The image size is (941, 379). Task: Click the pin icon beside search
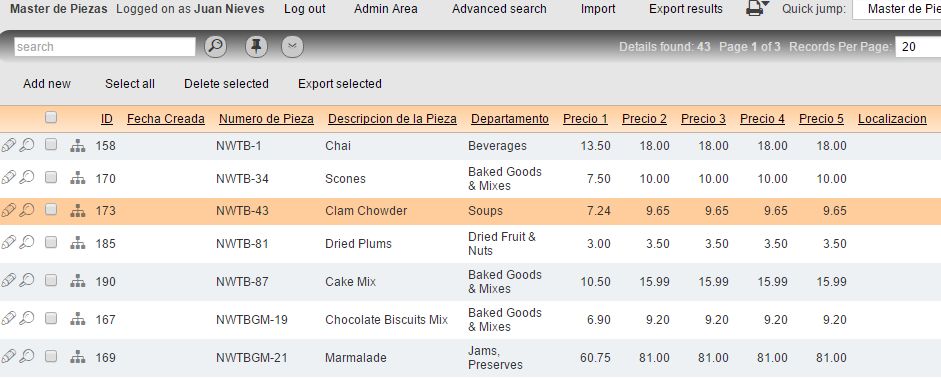(x=256, y=47)
